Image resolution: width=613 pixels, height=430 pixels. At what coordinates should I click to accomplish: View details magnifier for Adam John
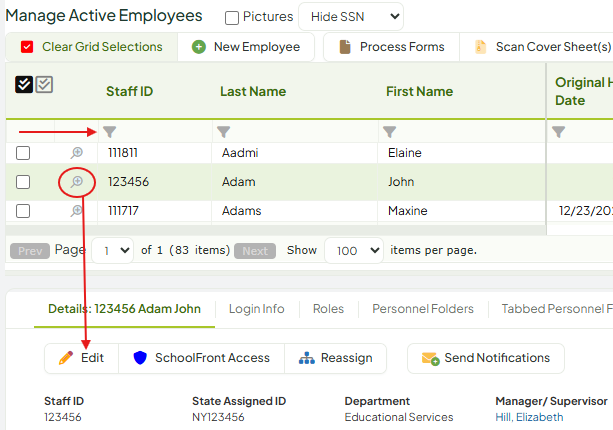(77, 182)
